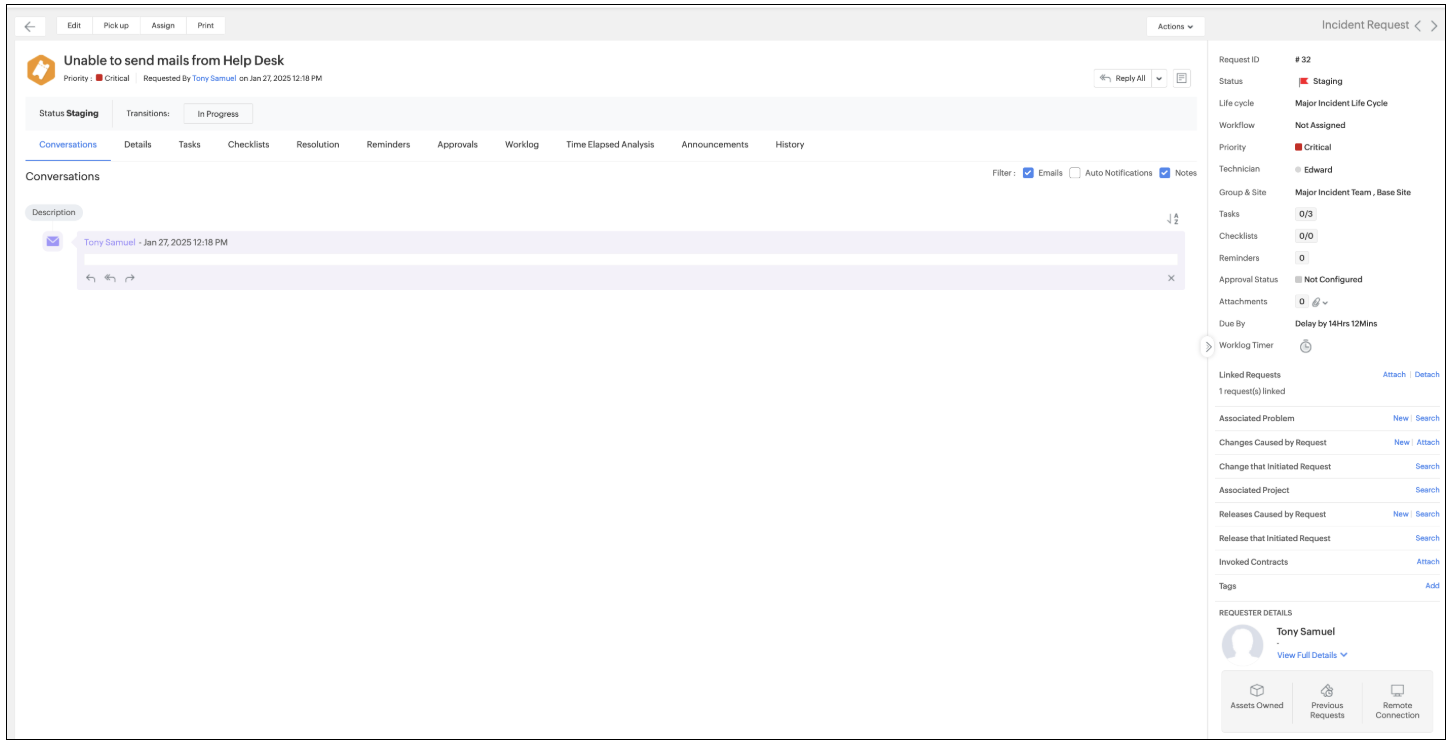This screenshot has width=1450, height=748.
Task: Collapse the right details panel arrow
Action: pos(1208,347)
